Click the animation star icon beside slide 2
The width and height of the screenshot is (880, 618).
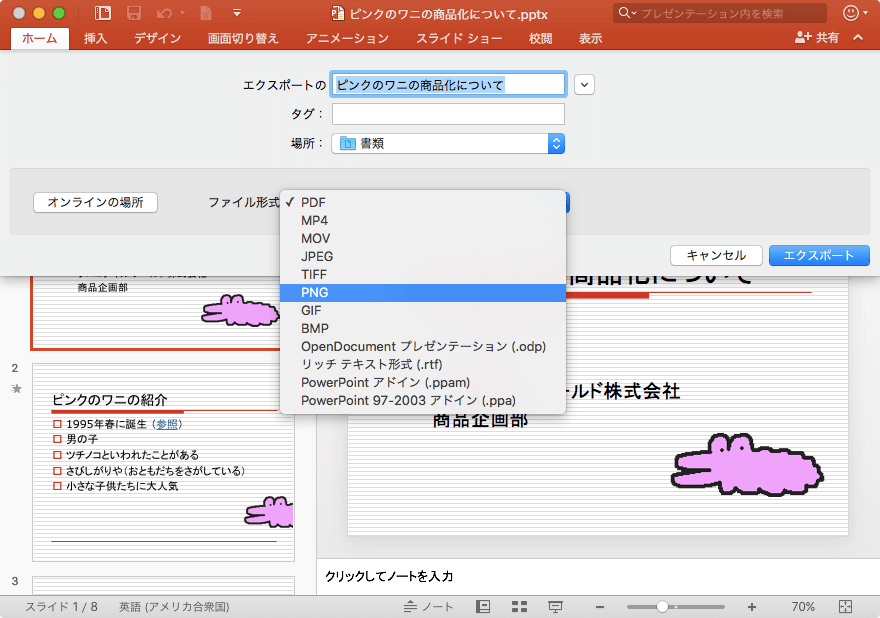[16, 388]
